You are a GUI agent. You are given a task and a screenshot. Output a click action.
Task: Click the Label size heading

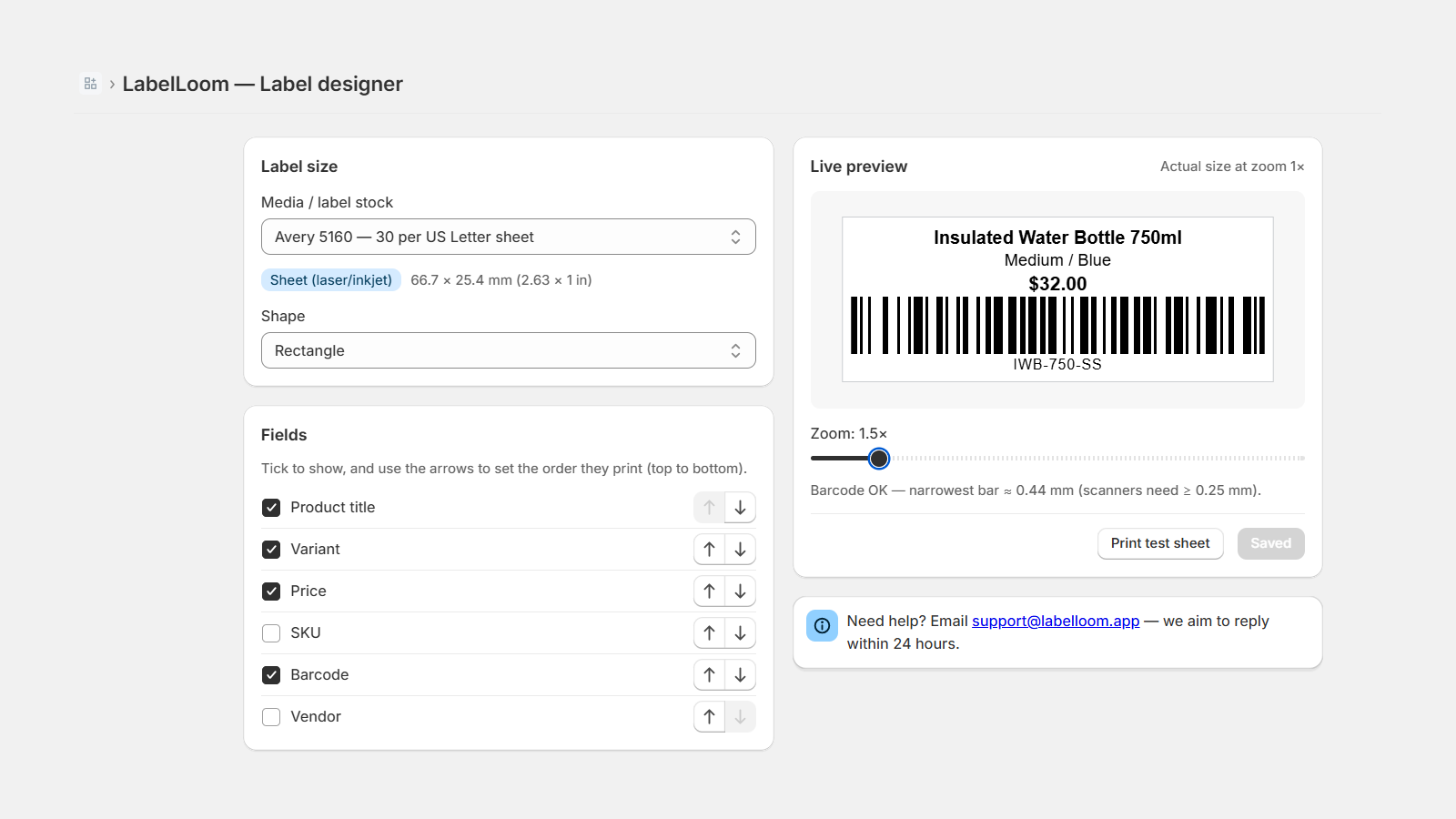299,167
